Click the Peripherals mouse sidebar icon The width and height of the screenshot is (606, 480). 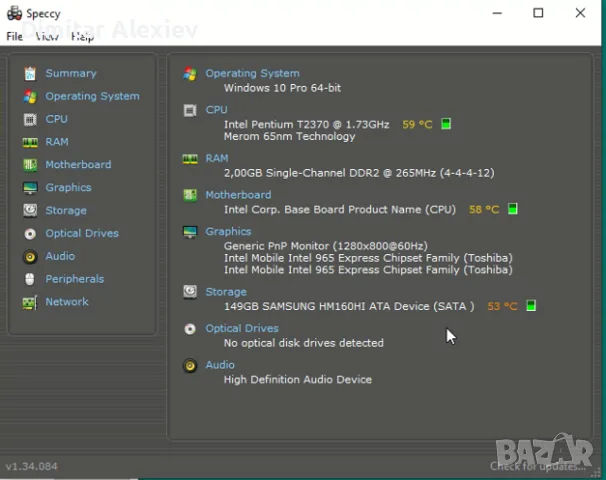coord(30,279)
